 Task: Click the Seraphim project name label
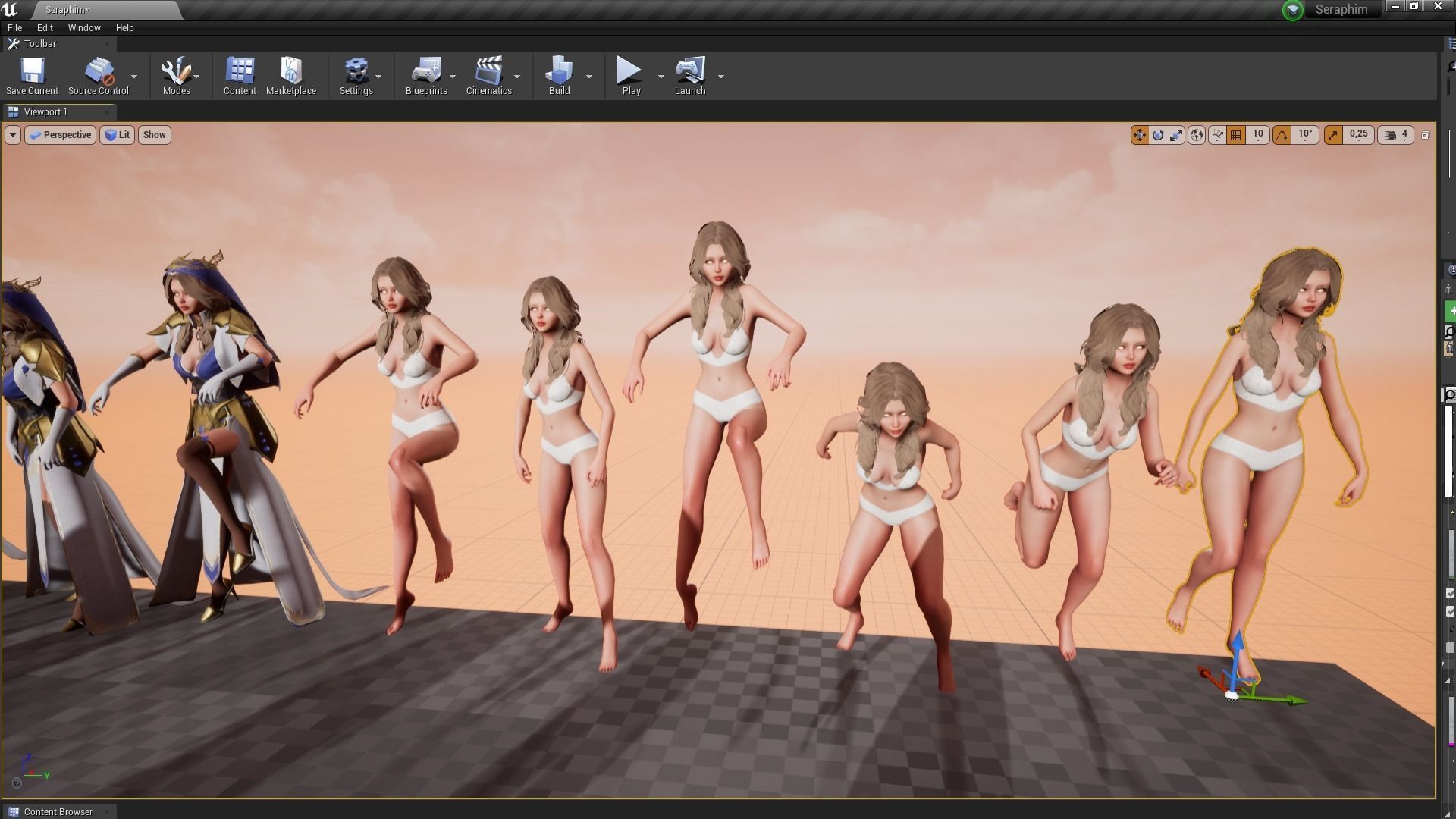pyautogui.click(x=1341, y=10)
